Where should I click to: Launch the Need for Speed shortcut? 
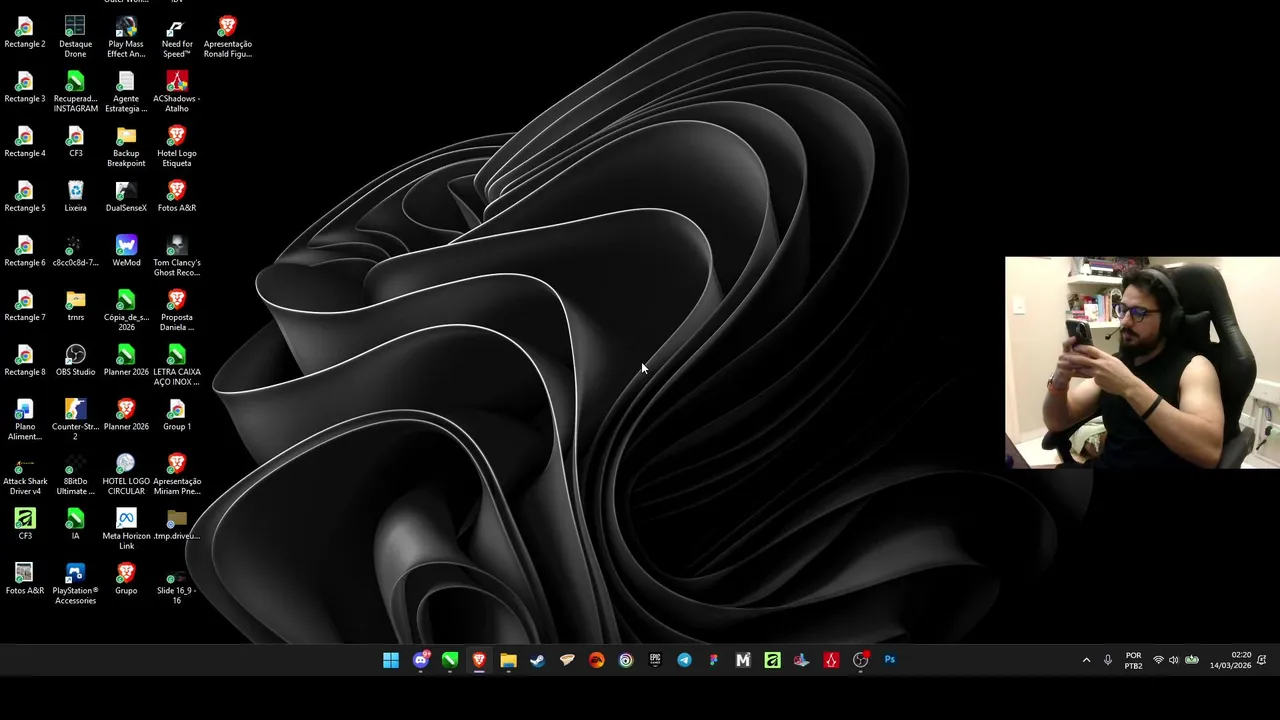click(x=177, y=36)
